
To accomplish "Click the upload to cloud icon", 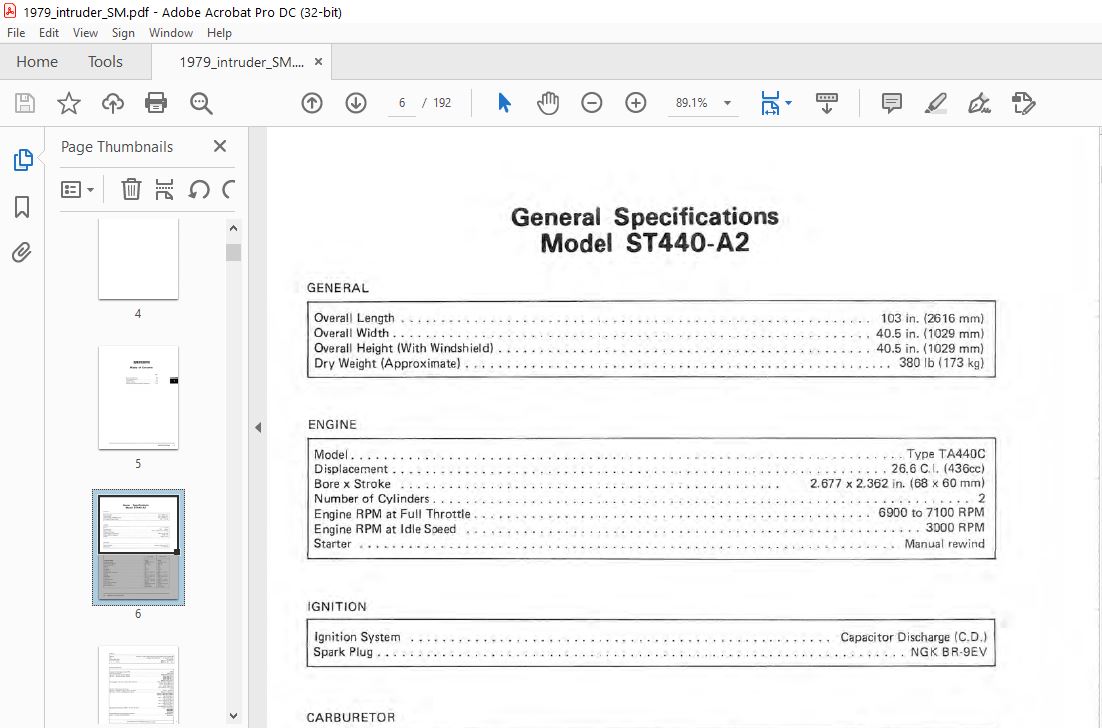I will pos(112,103).
